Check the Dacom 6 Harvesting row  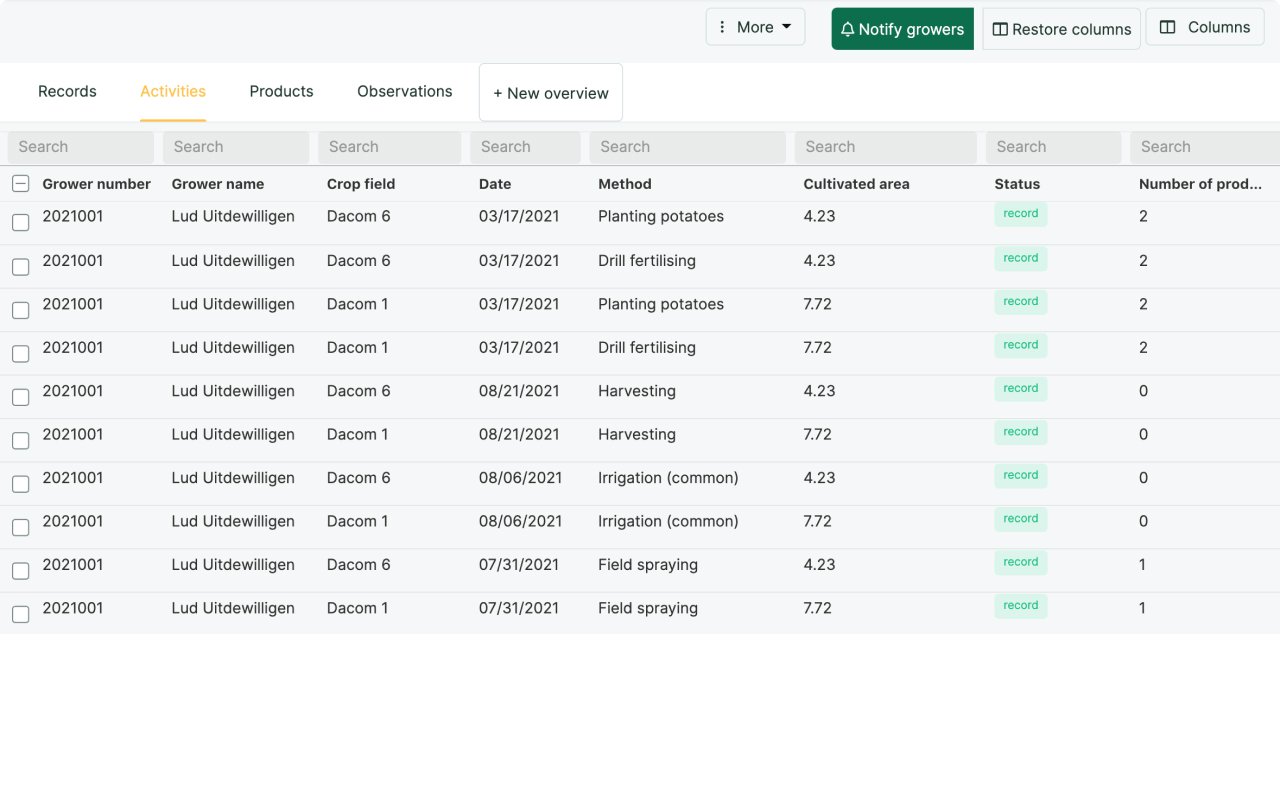click(20, 397)
